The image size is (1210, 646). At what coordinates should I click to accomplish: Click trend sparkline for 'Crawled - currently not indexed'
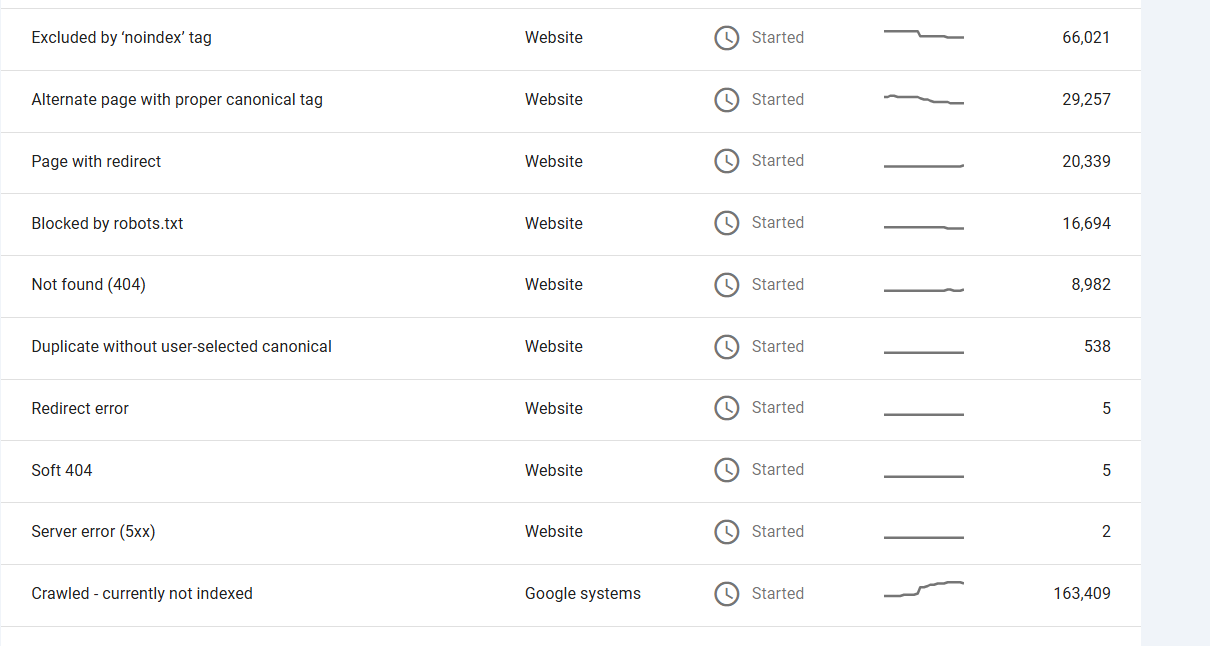(923, 589)
